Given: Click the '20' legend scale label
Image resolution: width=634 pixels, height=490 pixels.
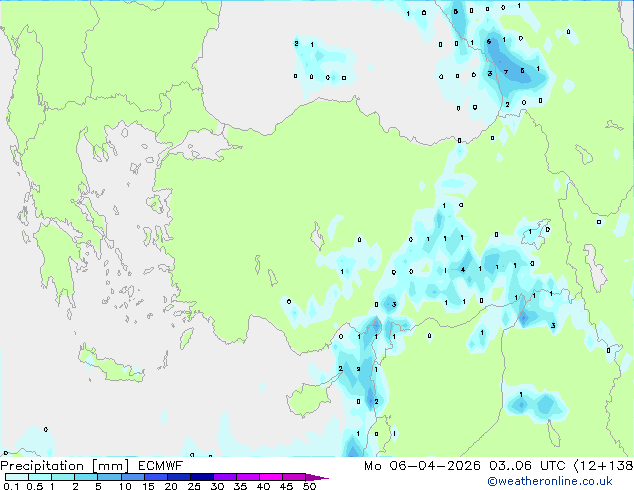Looking at the screenshot, I should click(171, 486).
